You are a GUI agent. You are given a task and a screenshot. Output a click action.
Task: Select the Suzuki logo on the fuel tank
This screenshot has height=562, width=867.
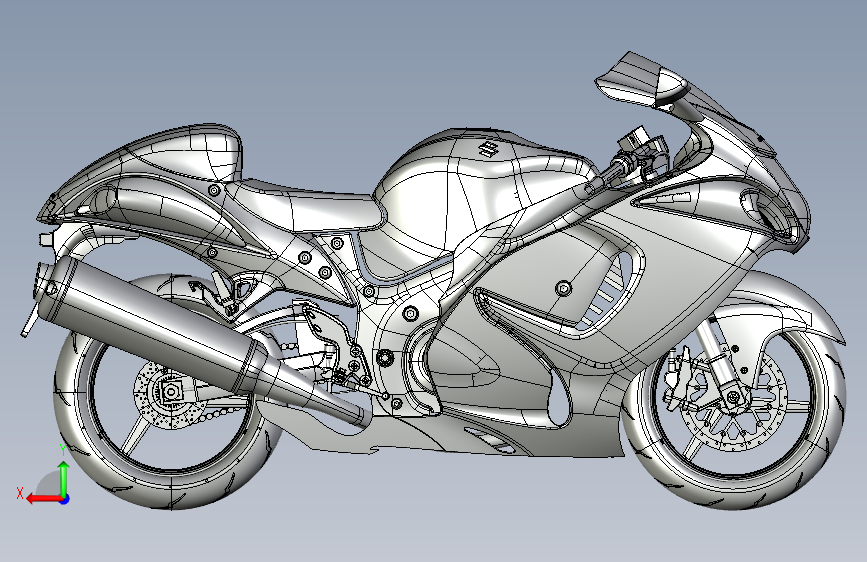(488, 148)
